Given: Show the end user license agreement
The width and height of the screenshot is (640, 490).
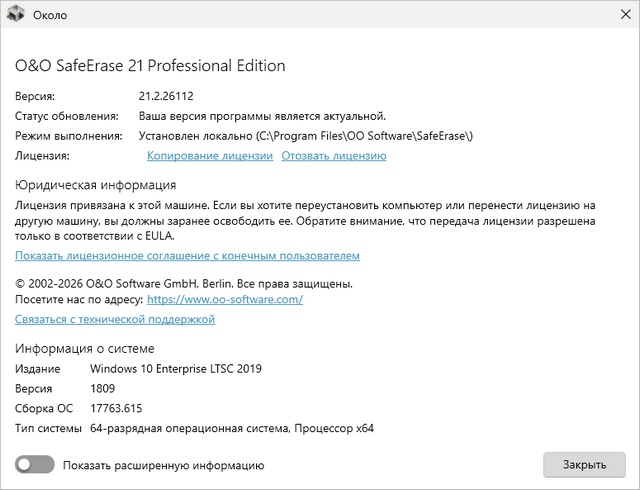Looking at the screenshot, I should 187,256.
